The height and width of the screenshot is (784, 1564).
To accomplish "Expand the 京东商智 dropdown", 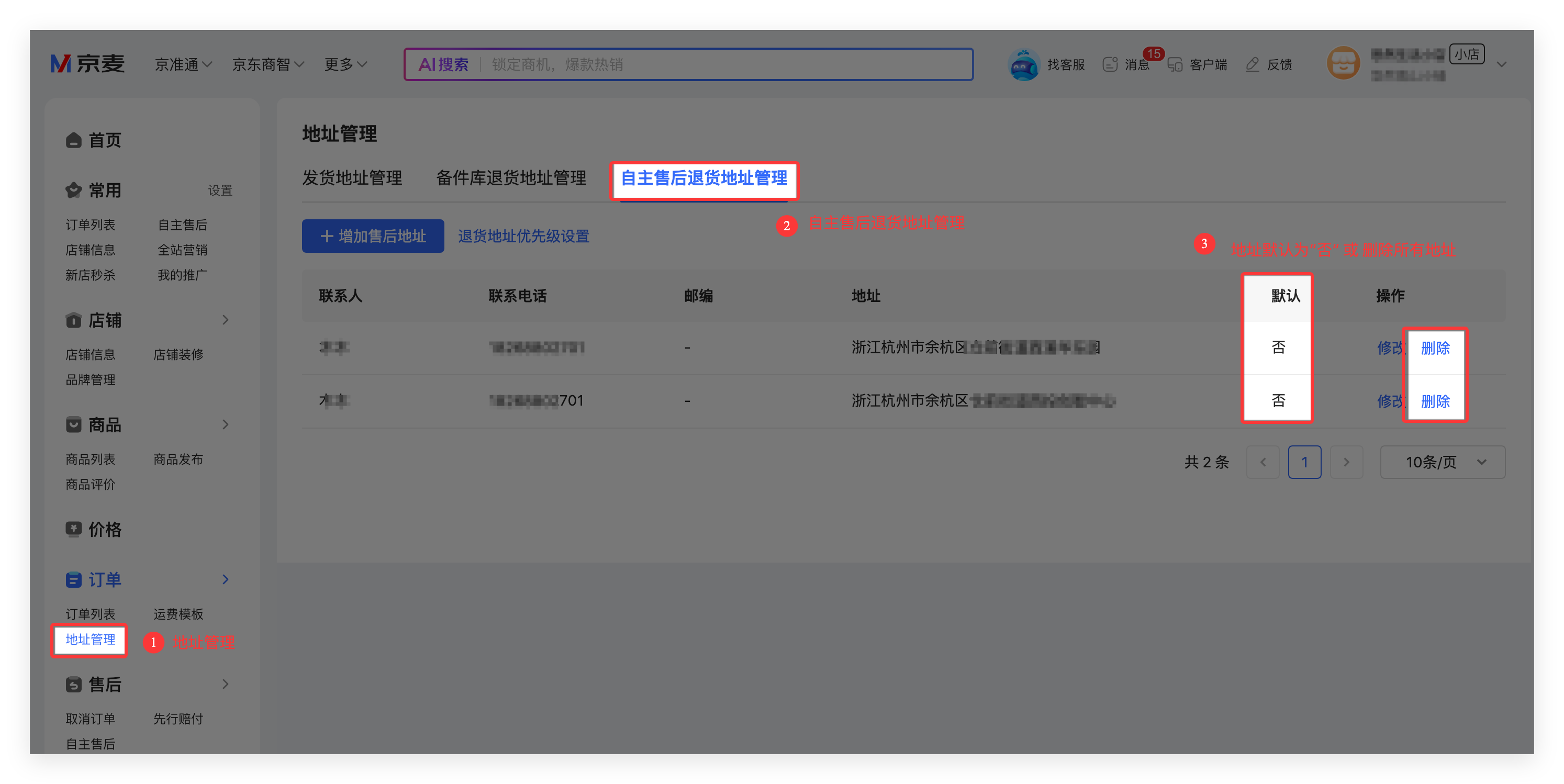I will coord(268,64).
